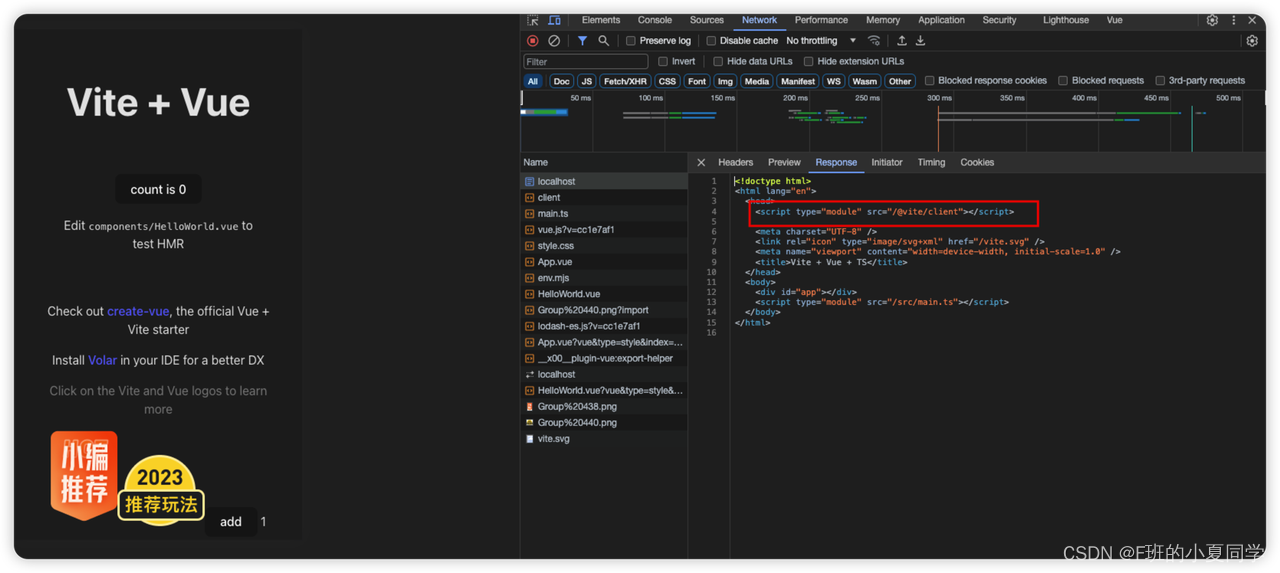The width and height of the screenshot is (1280, 573).
Task: Open network search magnifier
Action: pos(604,41)
